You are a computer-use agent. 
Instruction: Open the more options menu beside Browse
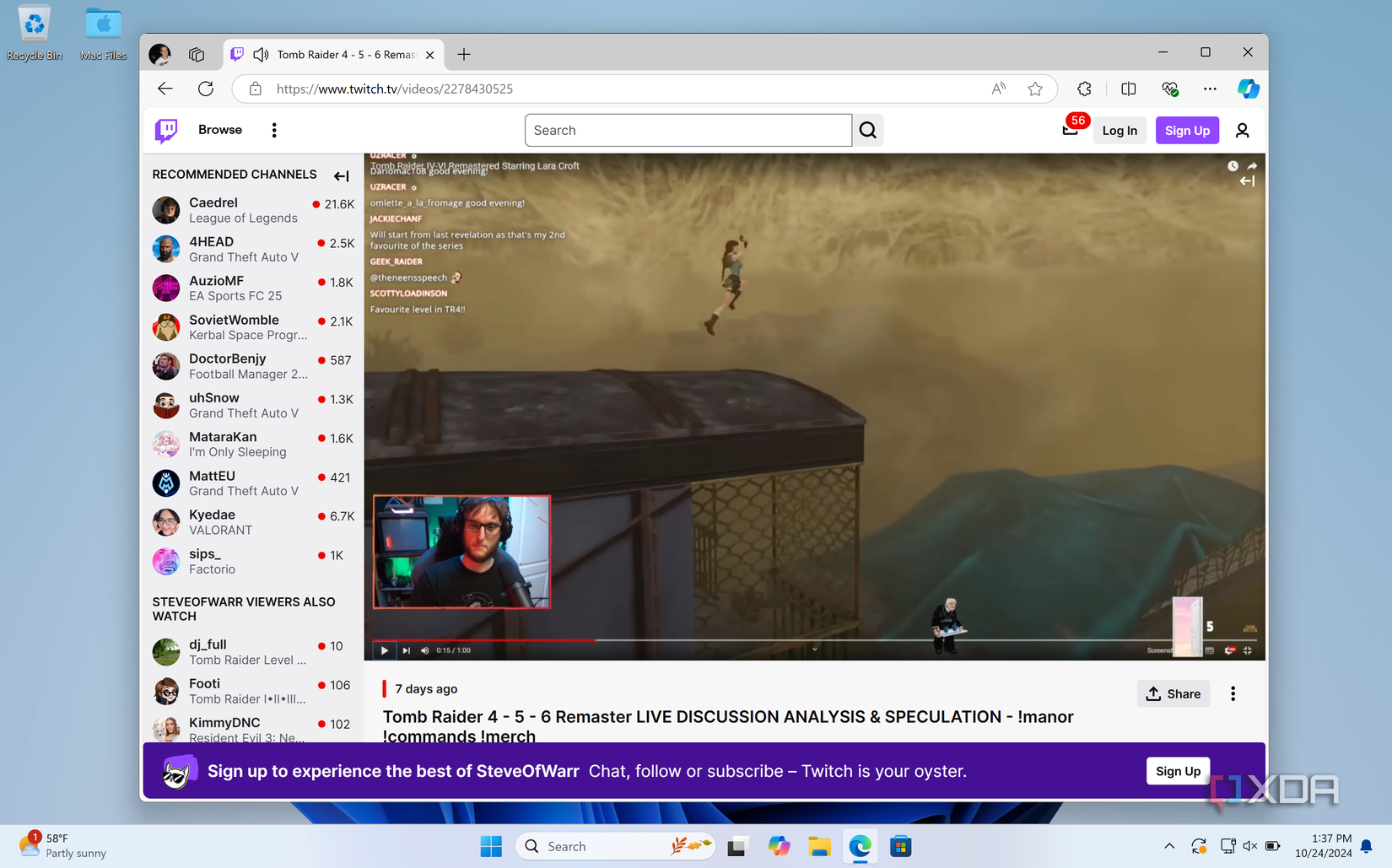click(274, 130)
